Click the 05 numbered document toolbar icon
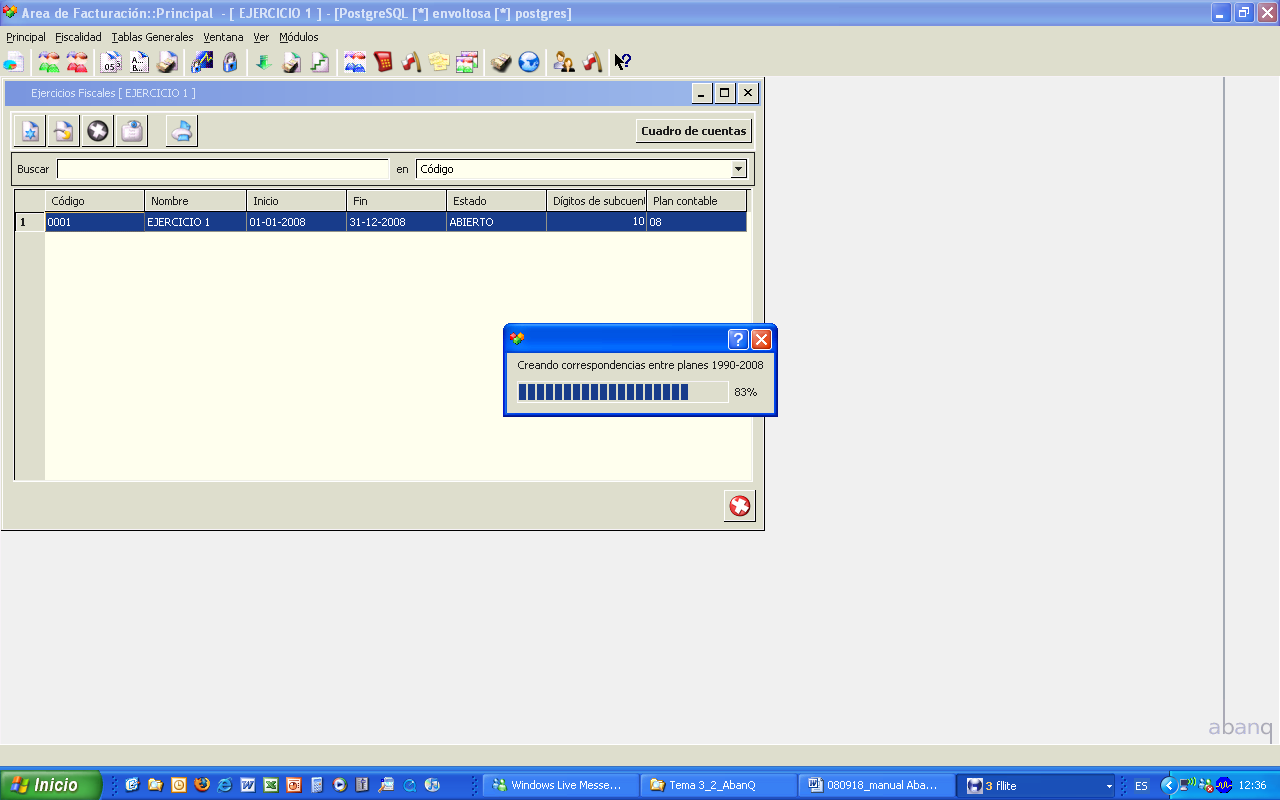Viewport: 1280px width, 800px height. [x=111, y=62]
